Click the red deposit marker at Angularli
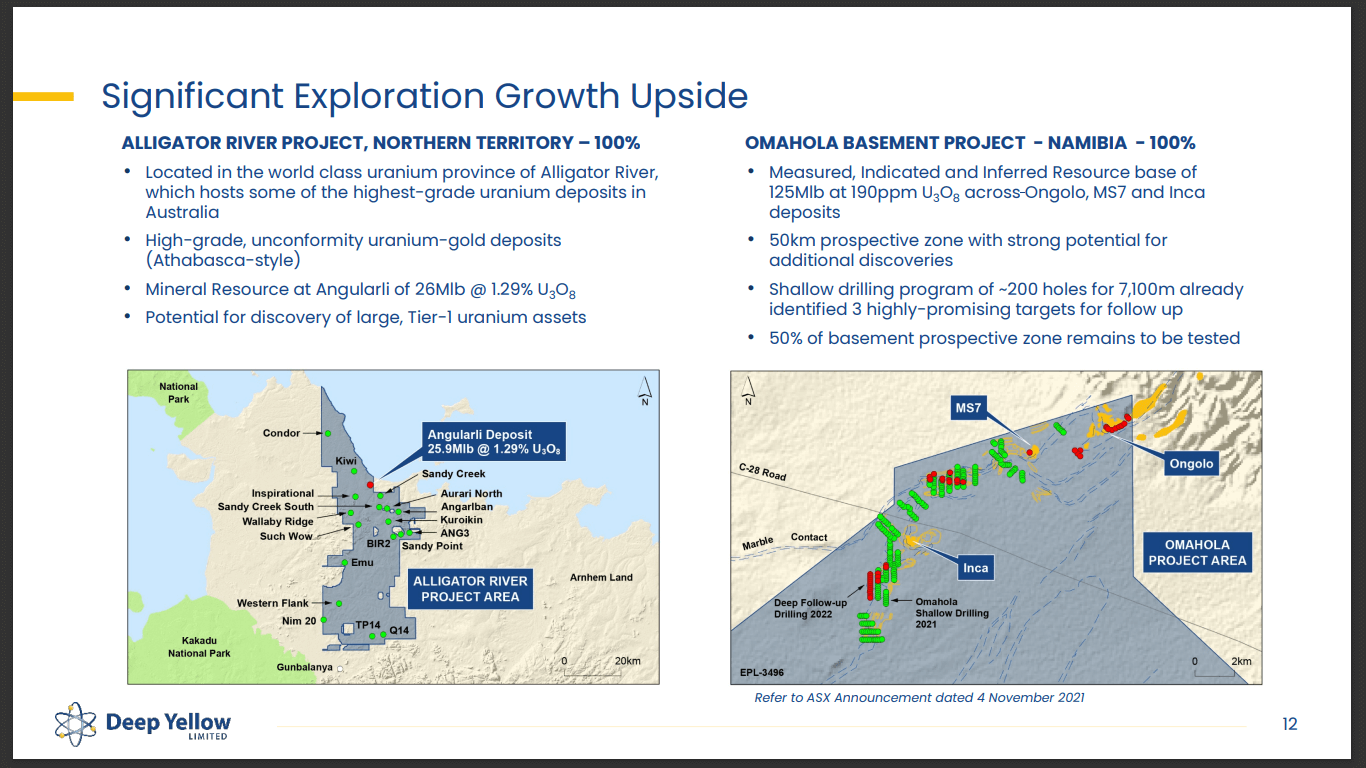1366x768 pixels. (x=371, y=484)
